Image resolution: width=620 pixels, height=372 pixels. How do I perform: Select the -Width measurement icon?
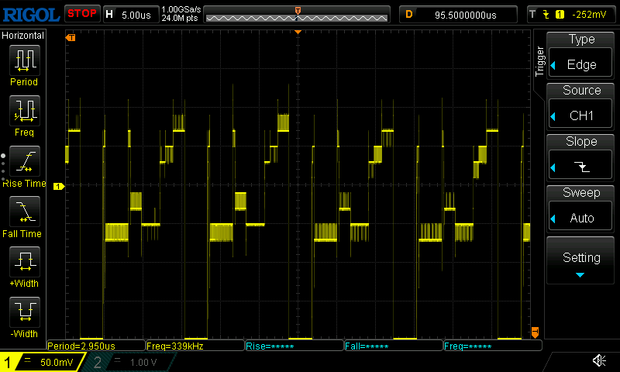[x=25, y=312]
